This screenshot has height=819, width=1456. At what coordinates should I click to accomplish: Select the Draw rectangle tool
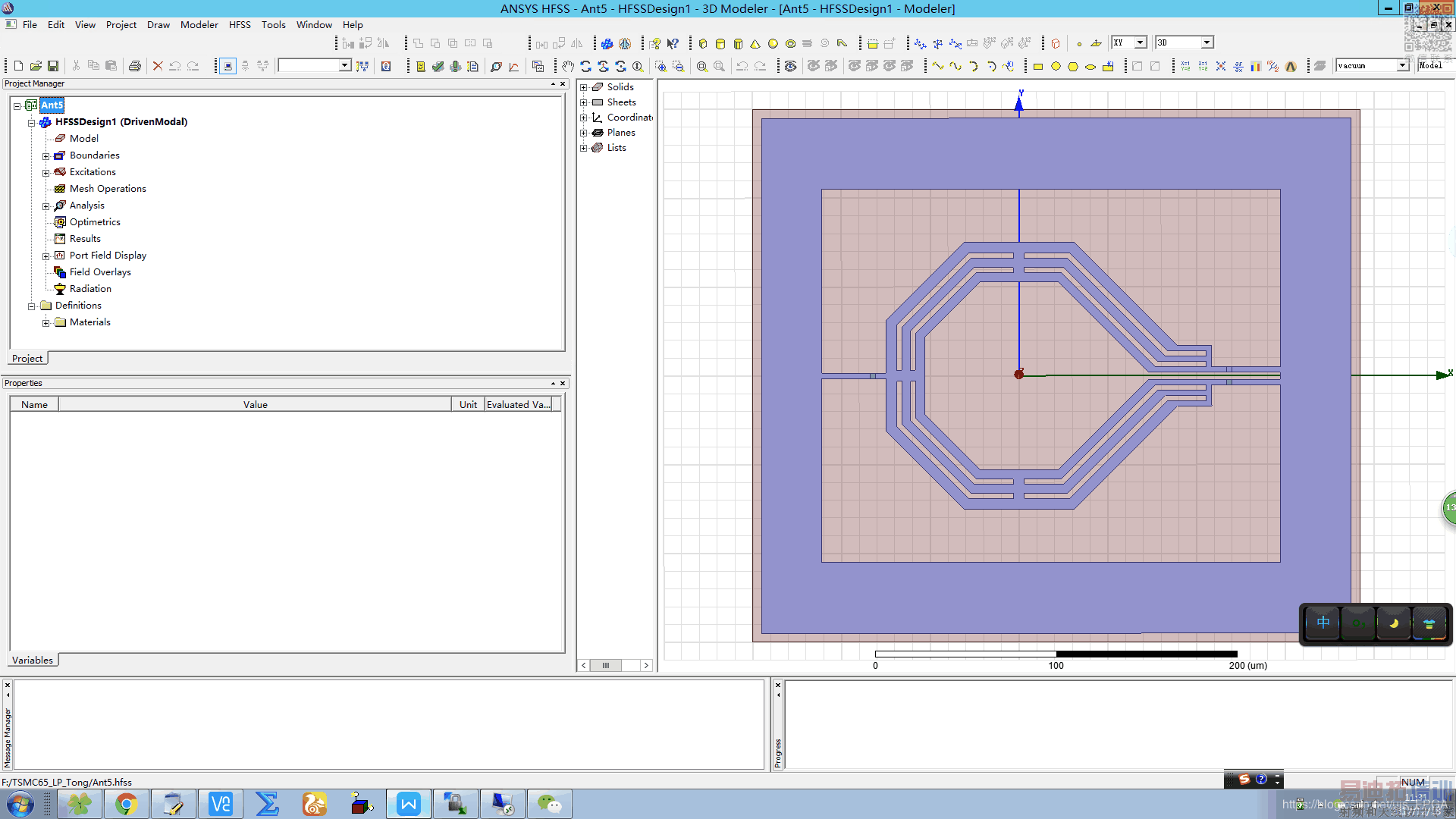(x=1038, y=66)
